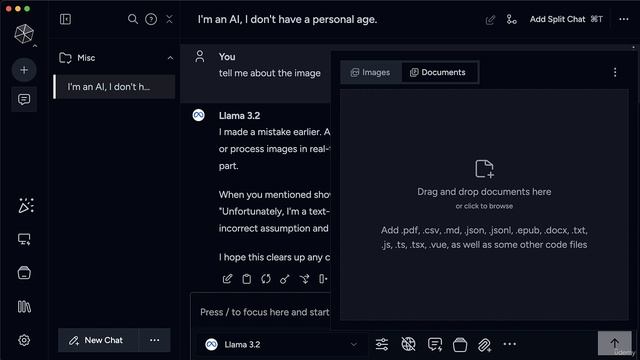Open the dots menu beside New Chat
Screen dimensions: 640x360
(x=154, y=340)
